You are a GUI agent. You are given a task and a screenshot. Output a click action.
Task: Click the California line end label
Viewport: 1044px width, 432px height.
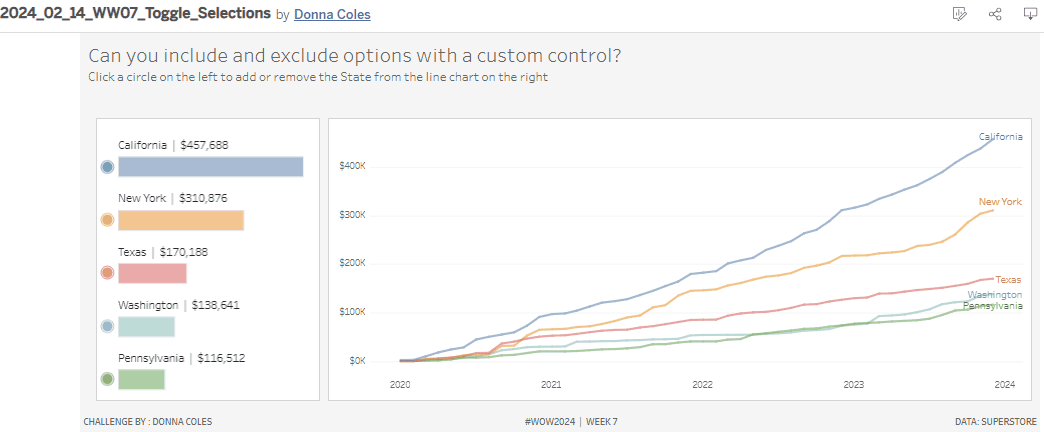point(1000,137)
